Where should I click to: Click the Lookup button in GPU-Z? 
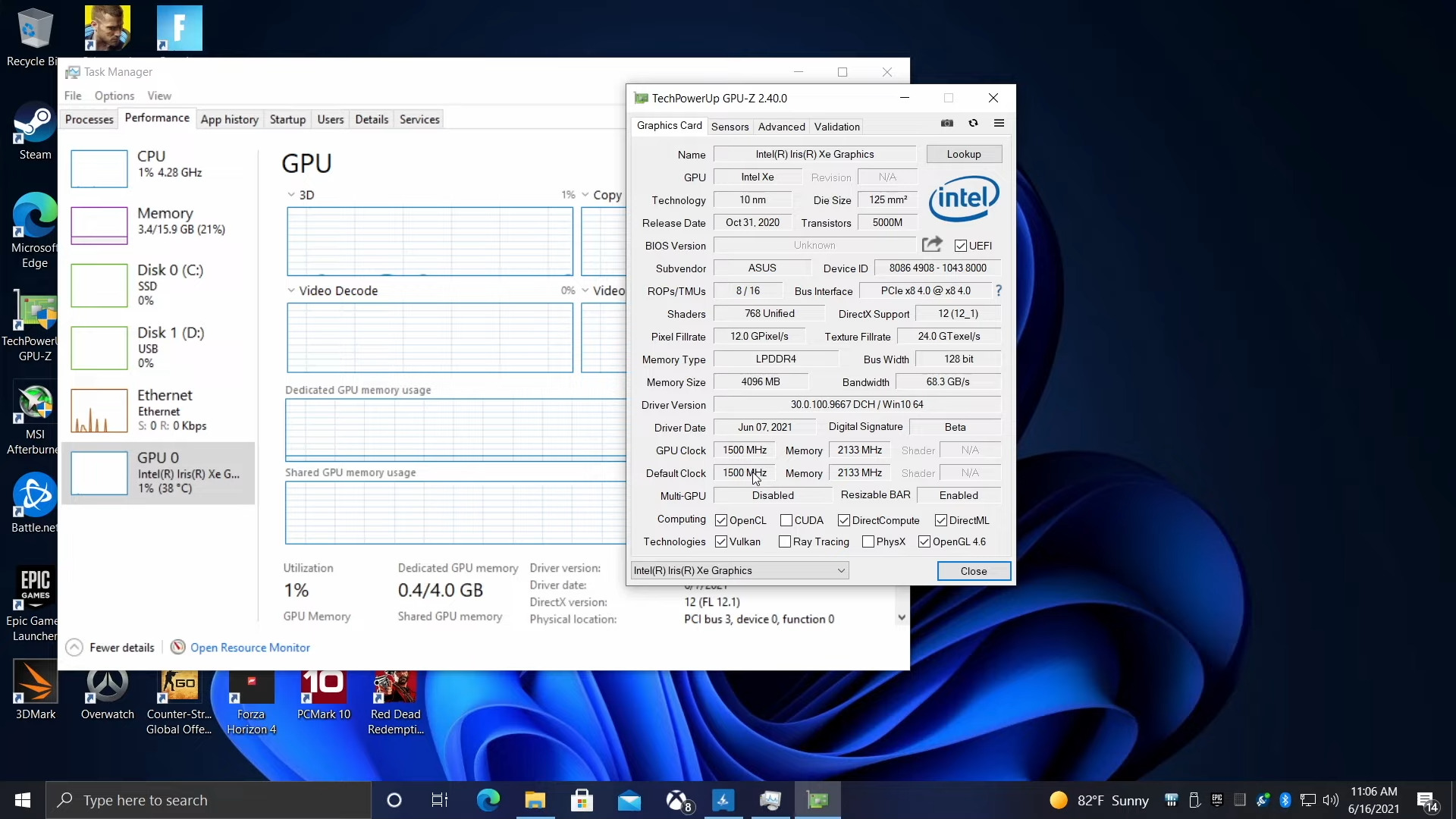click(x=964, y=154)
